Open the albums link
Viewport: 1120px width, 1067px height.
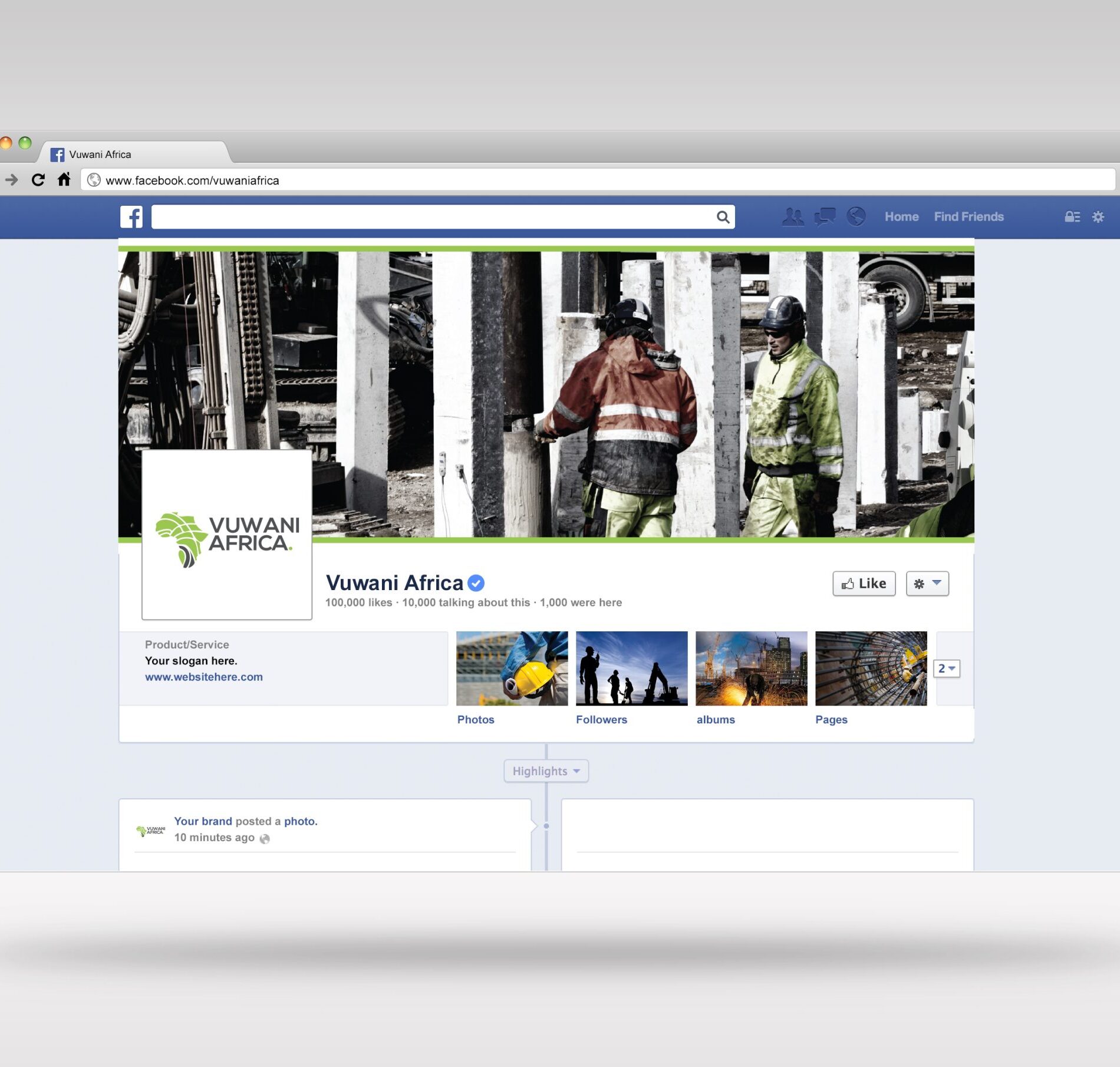point(716,720)
